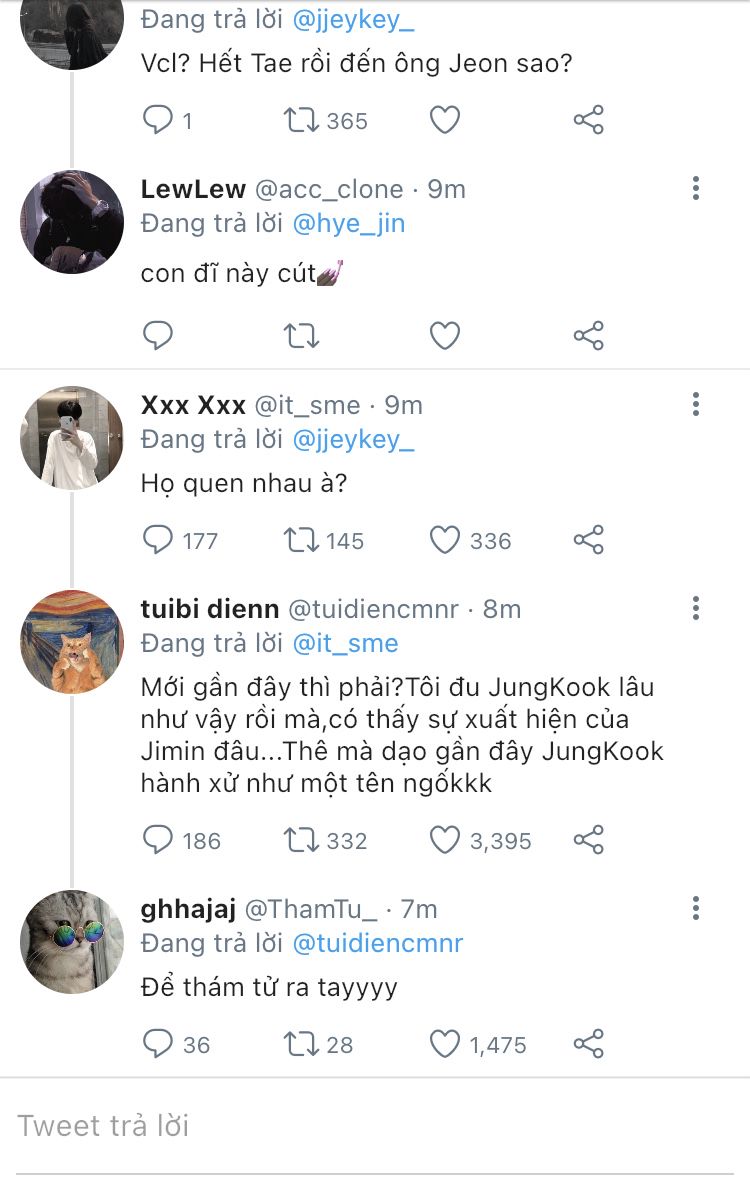Reply to LewLew's tweet
The height and width of the screenshot is (1182, 750).
pyautogui.click(x=158, y=335)
